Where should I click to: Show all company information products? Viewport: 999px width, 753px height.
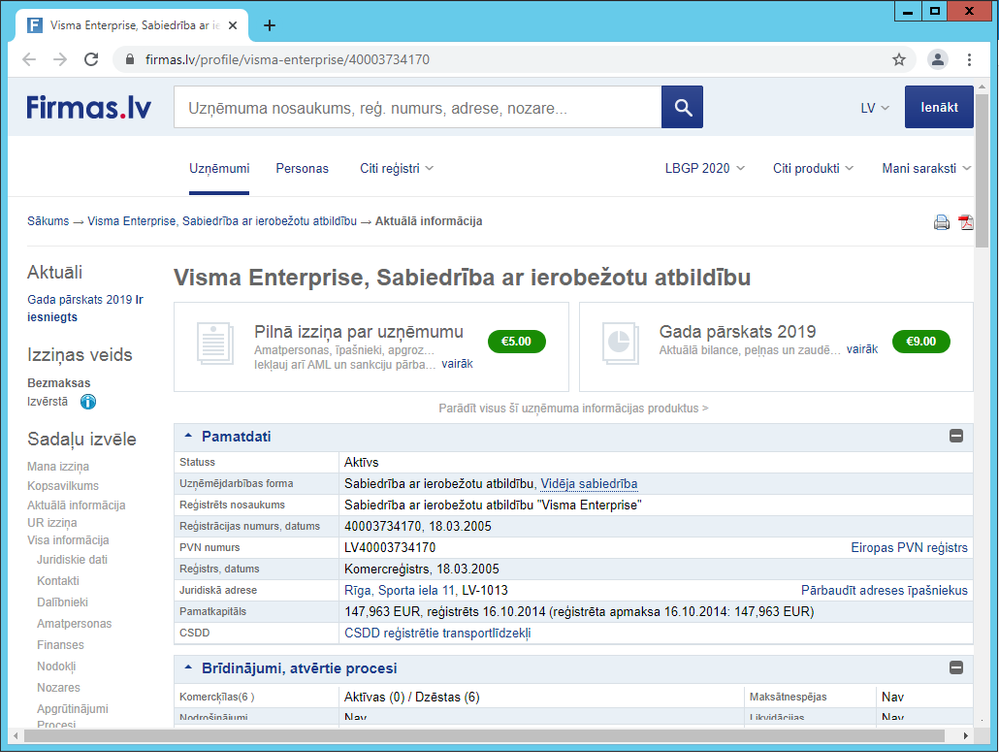tap(573, 408)
